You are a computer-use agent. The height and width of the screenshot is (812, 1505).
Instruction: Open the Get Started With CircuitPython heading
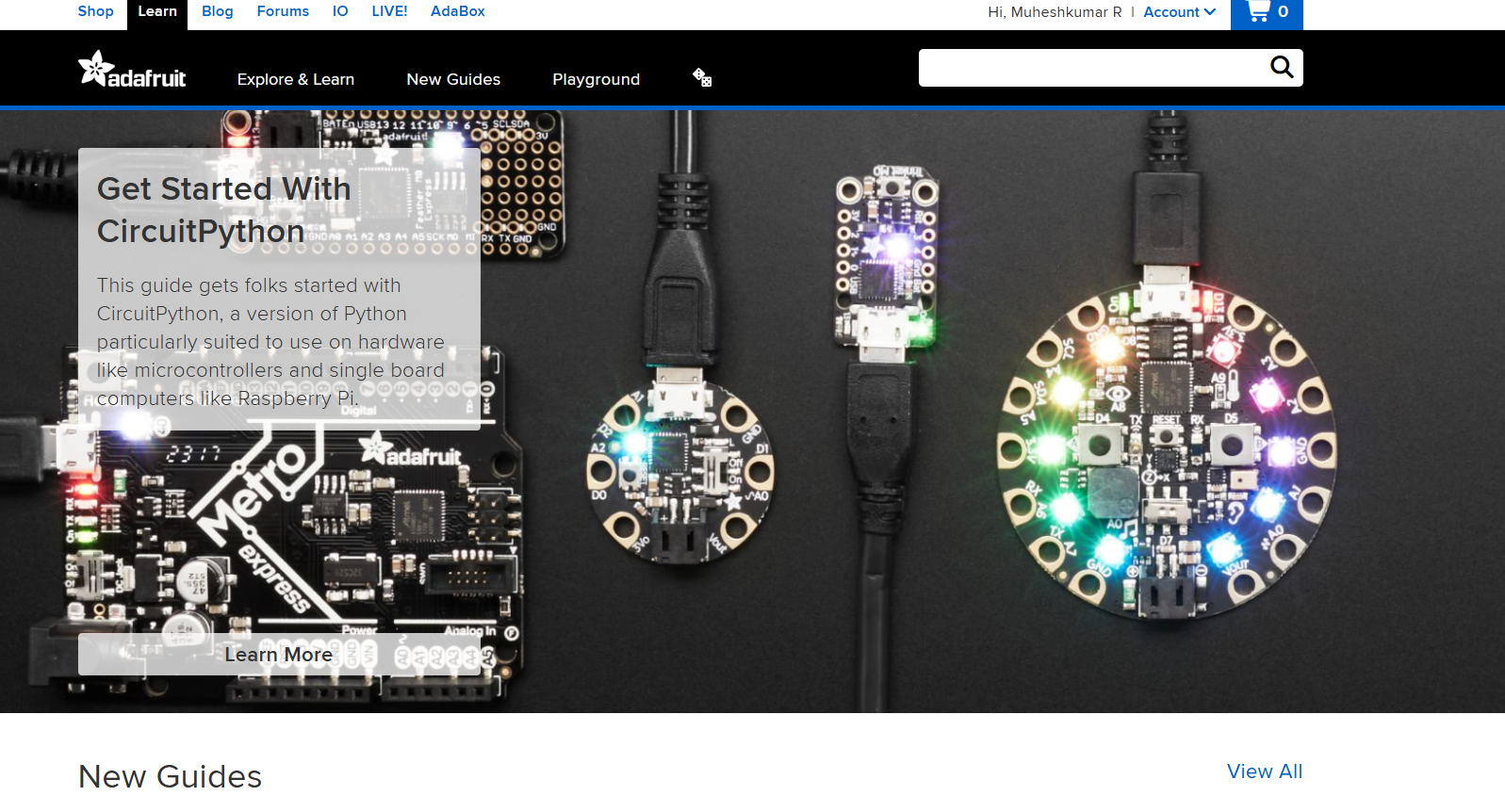pos(224,210)
